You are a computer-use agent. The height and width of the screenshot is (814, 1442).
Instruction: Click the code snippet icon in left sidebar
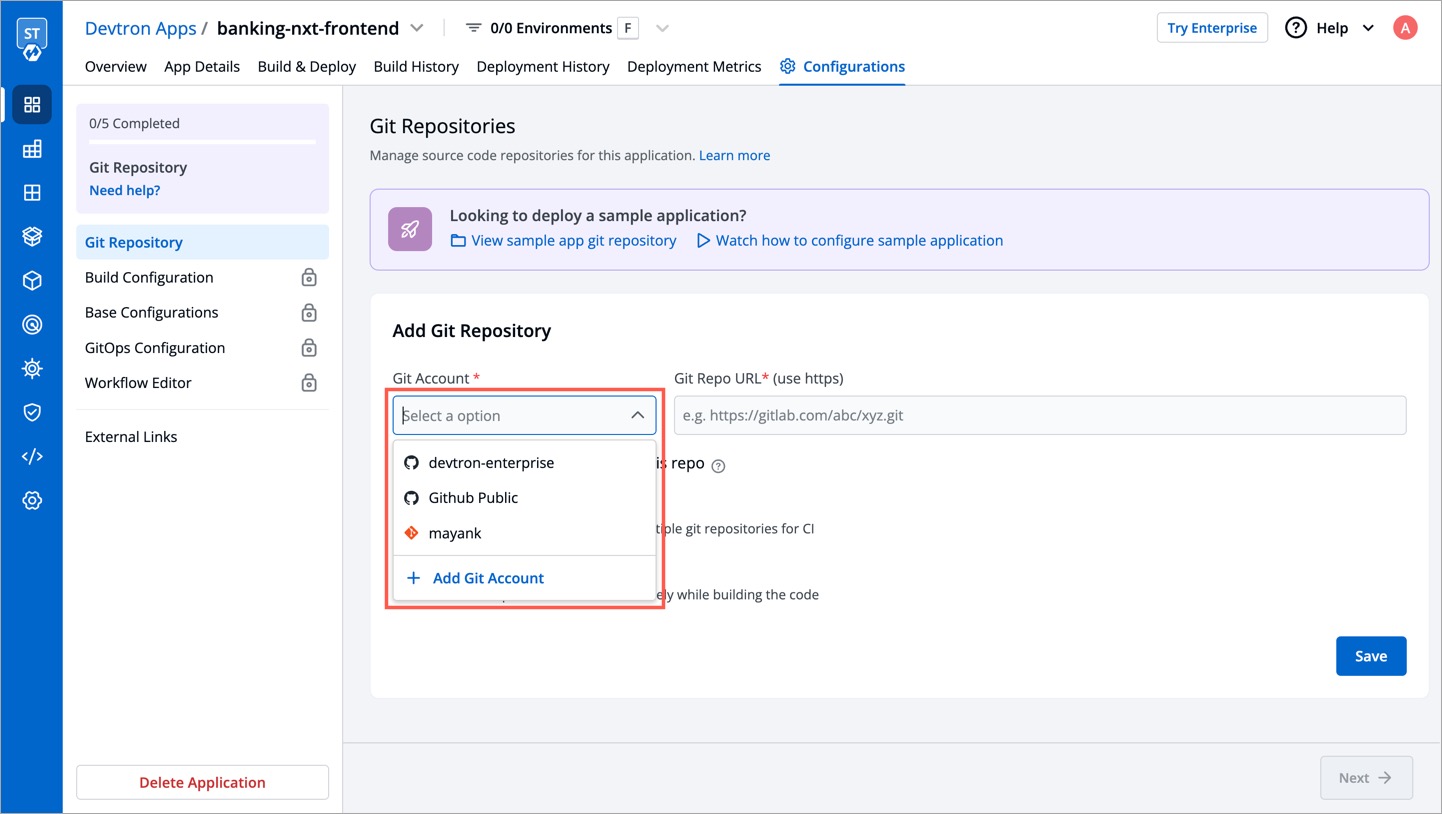click(31, 455)
